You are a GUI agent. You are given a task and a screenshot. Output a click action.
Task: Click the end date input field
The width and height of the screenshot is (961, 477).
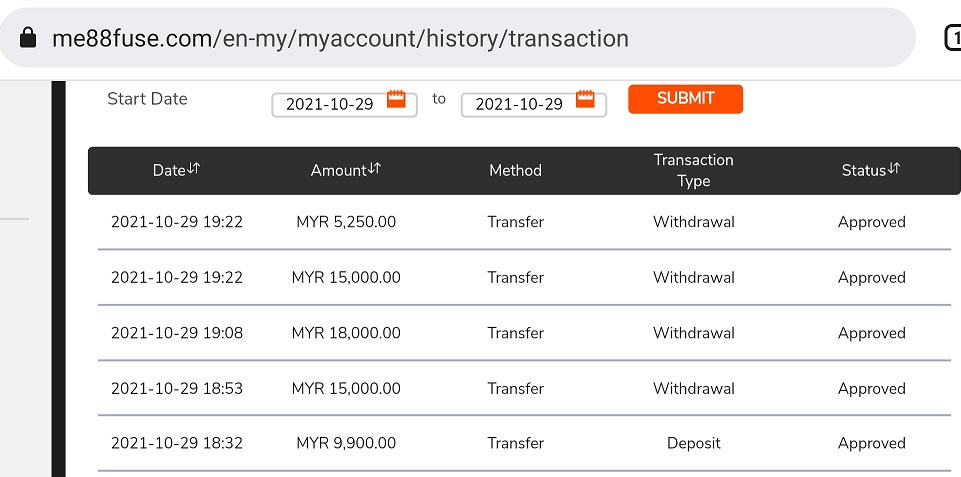pos(518,104)
